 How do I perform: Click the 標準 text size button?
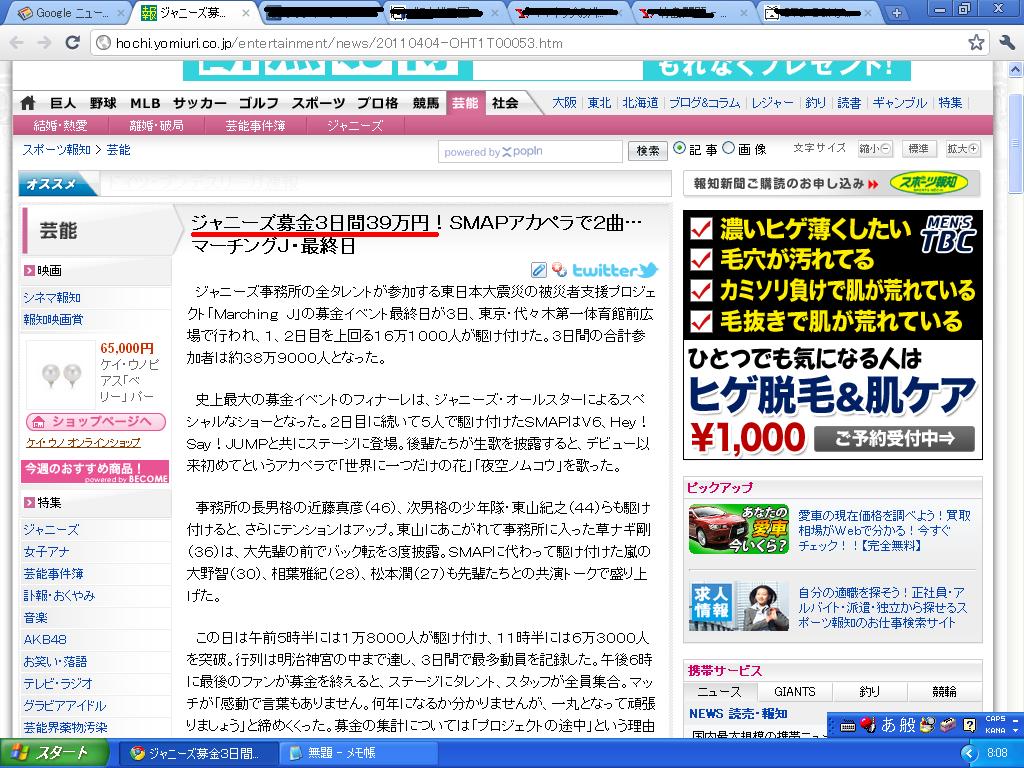[919, 149]
